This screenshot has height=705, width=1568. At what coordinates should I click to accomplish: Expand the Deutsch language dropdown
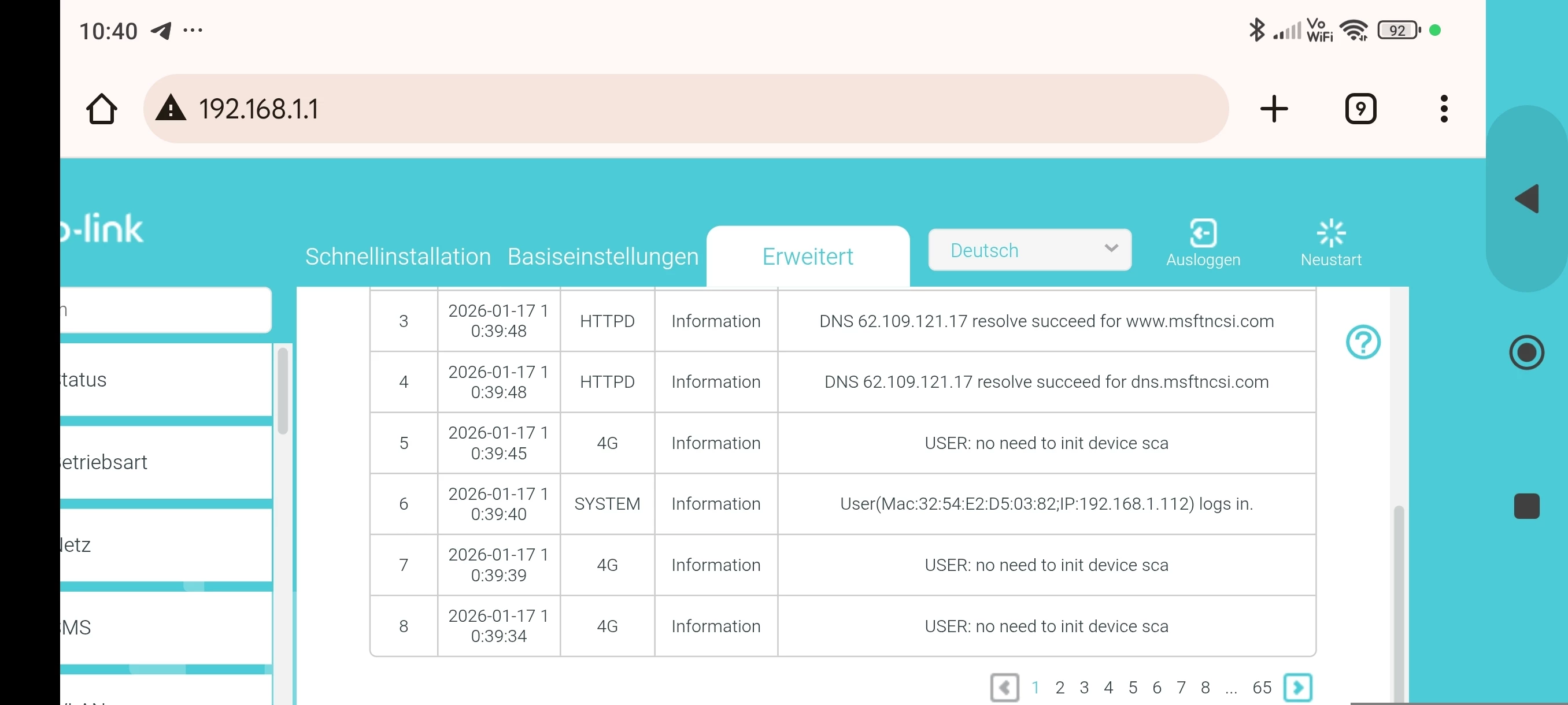[x=1029, y=250]
